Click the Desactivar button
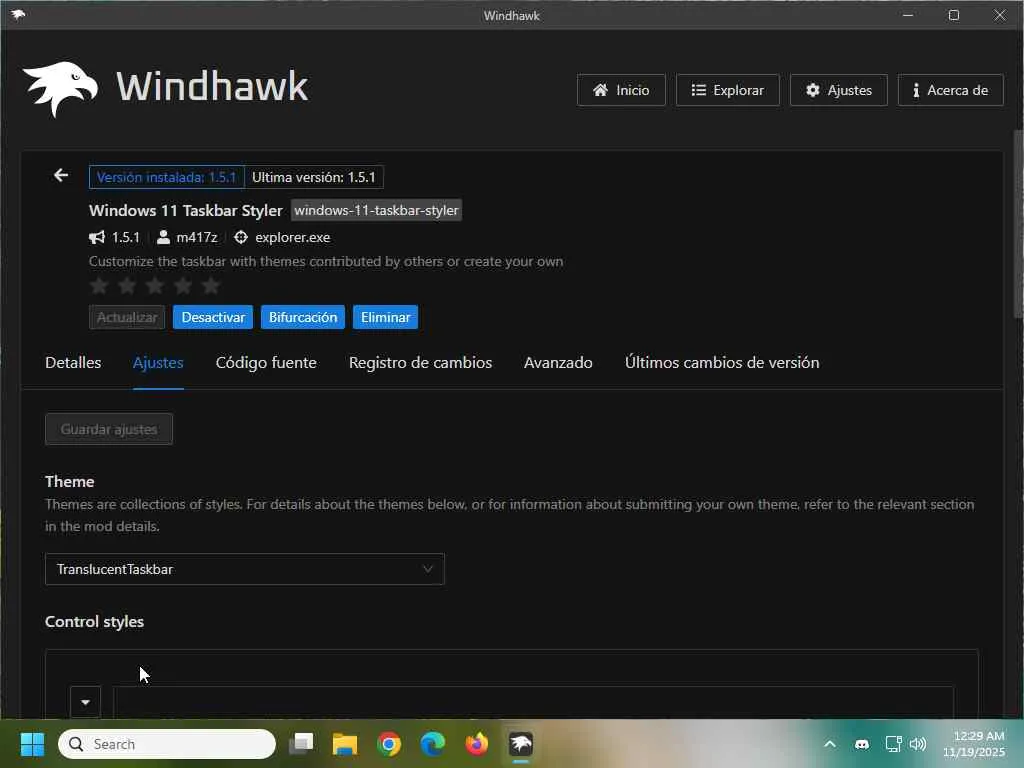 (x=213, y=317)
